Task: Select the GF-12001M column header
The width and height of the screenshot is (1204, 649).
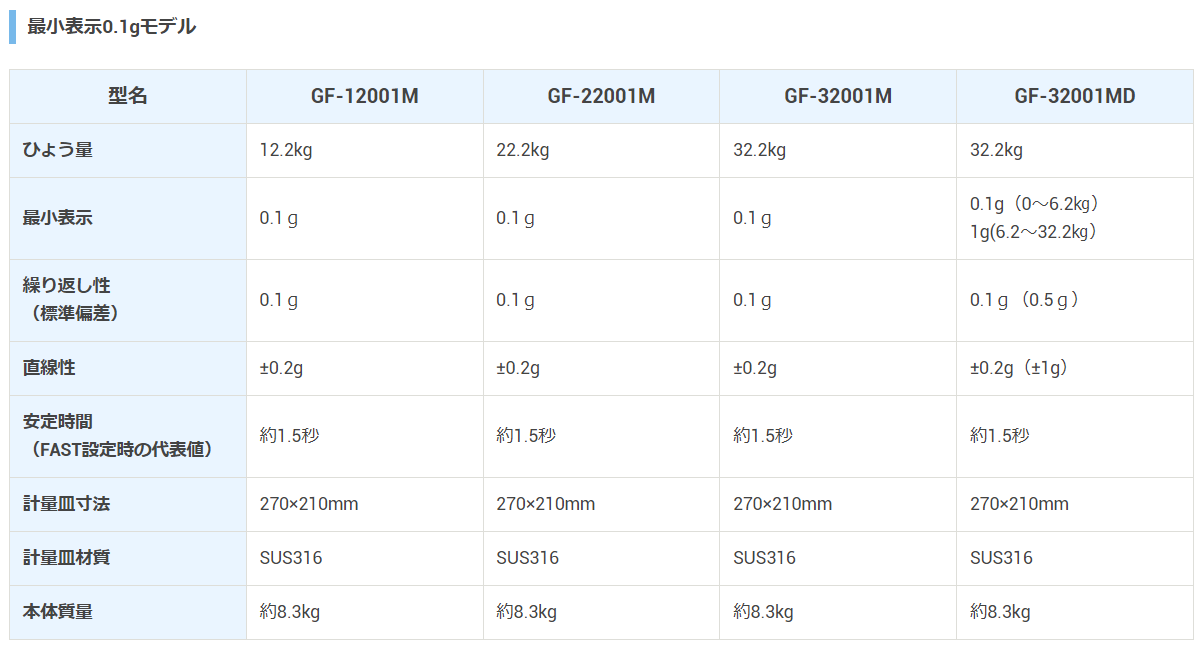Action: 365,97
